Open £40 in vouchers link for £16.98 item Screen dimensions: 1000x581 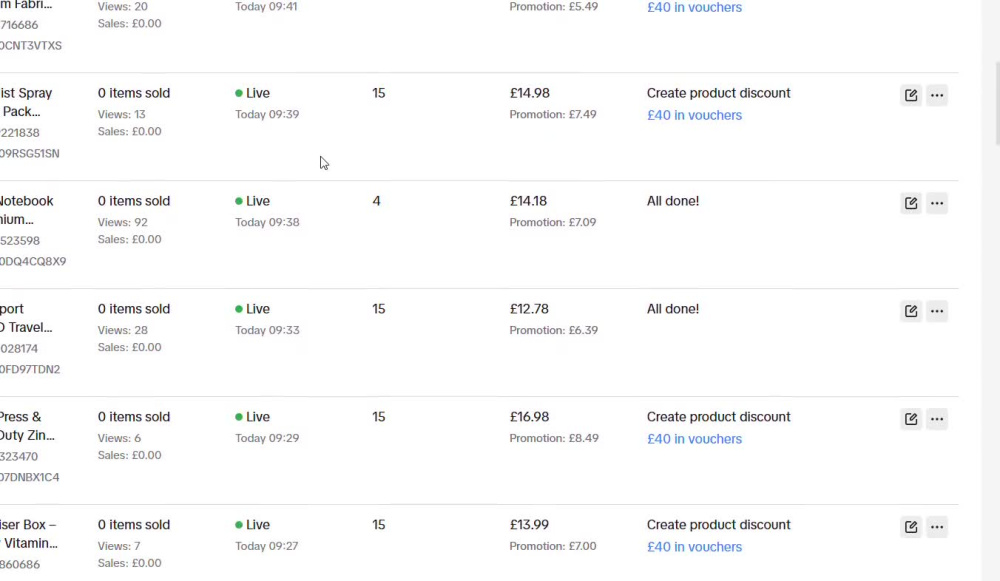[x=695, y=439]
